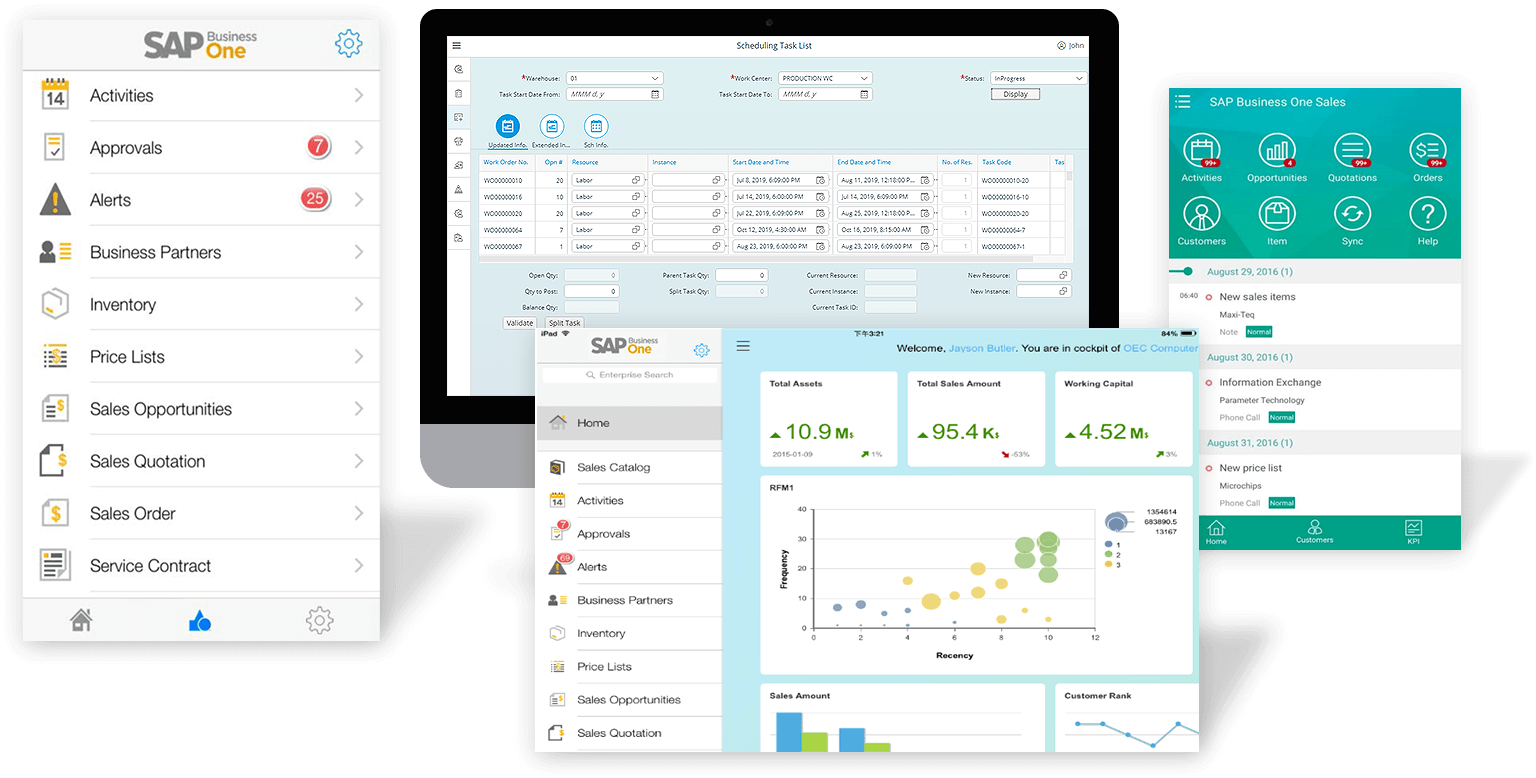1536x778 pixels.
Task: Click Sch Info. calendar icon in Scheduling window
Action: 596,126
